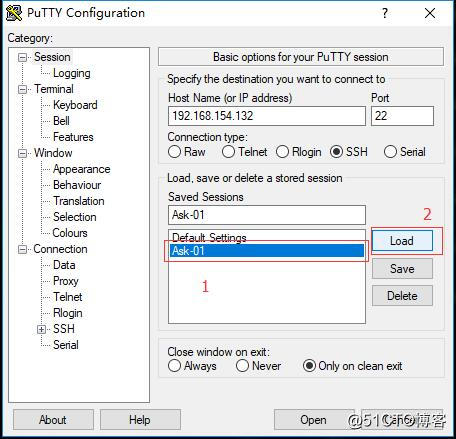
Task: Click the PuTTY icon in title bar
Action: coord(14,13)
